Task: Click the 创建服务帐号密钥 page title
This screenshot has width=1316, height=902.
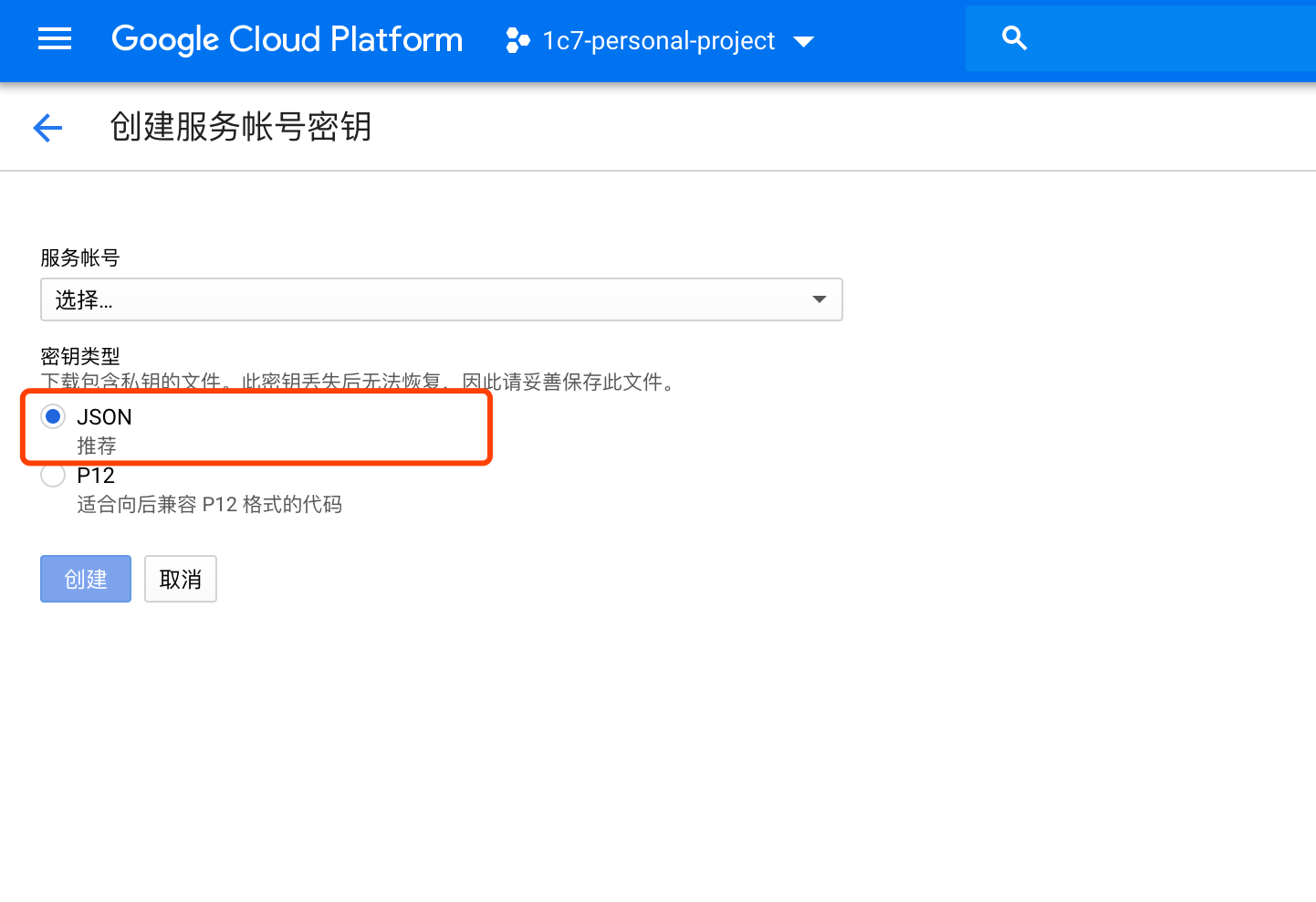Action: click(x=241, y=127)
